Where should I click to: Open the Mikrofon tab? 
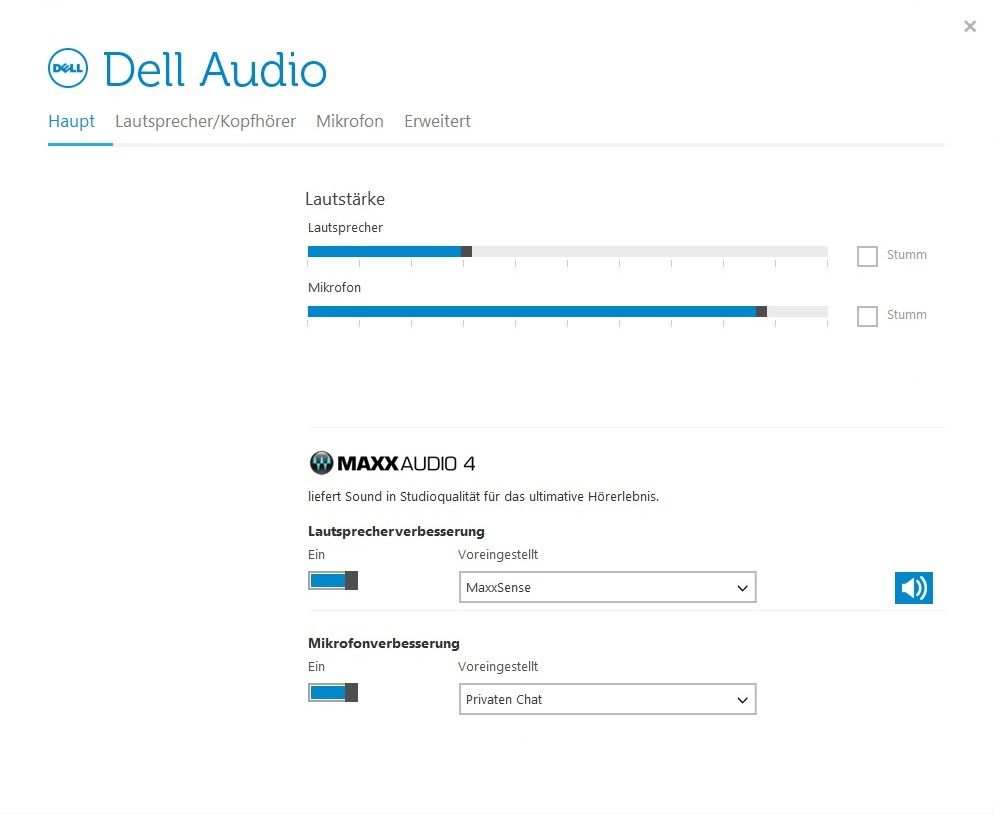(x=350, y=121)
